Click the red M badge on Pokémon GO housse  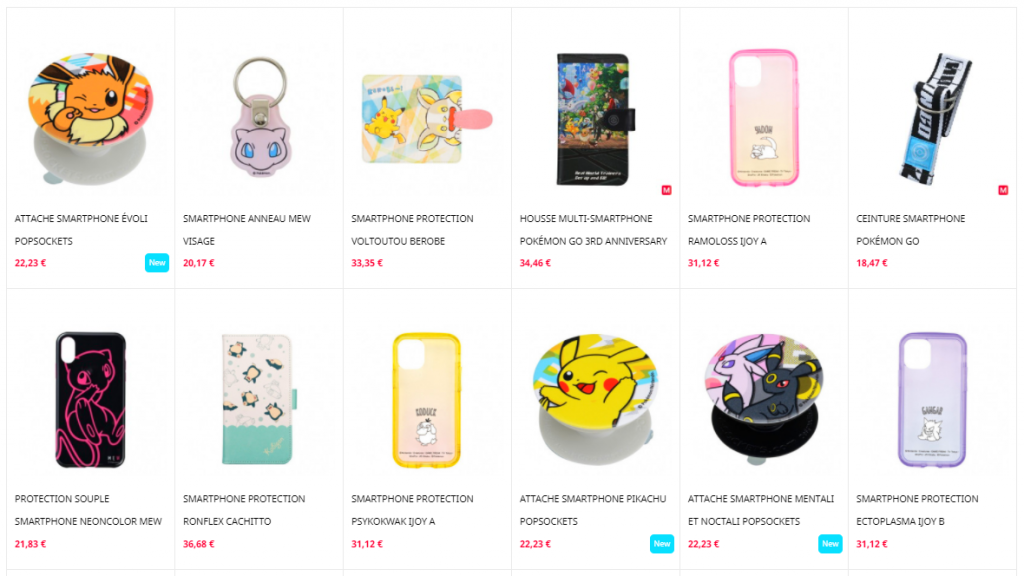tap(666, 190)
